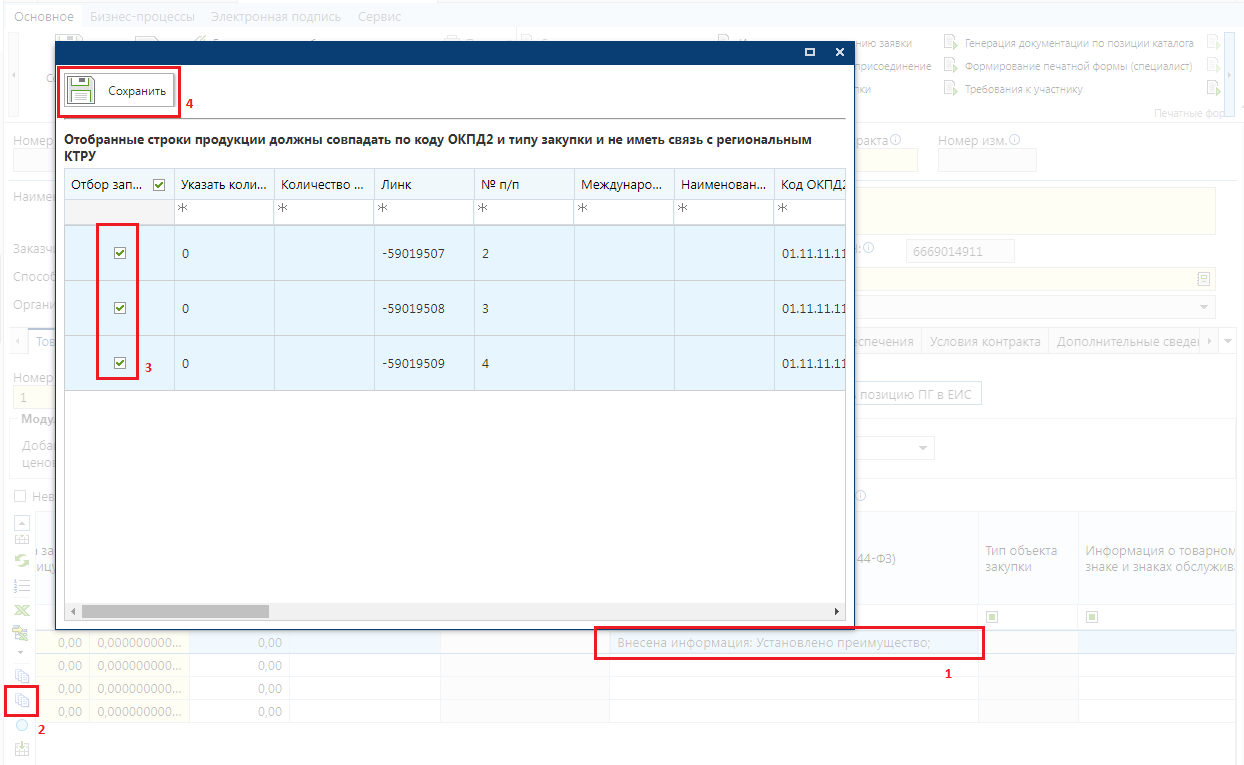Image resolution: width=1244 pixels, height=765 pixels.
Task: Click the dialog horizontal scrollbar thumb
Action: tap(175, 611)
